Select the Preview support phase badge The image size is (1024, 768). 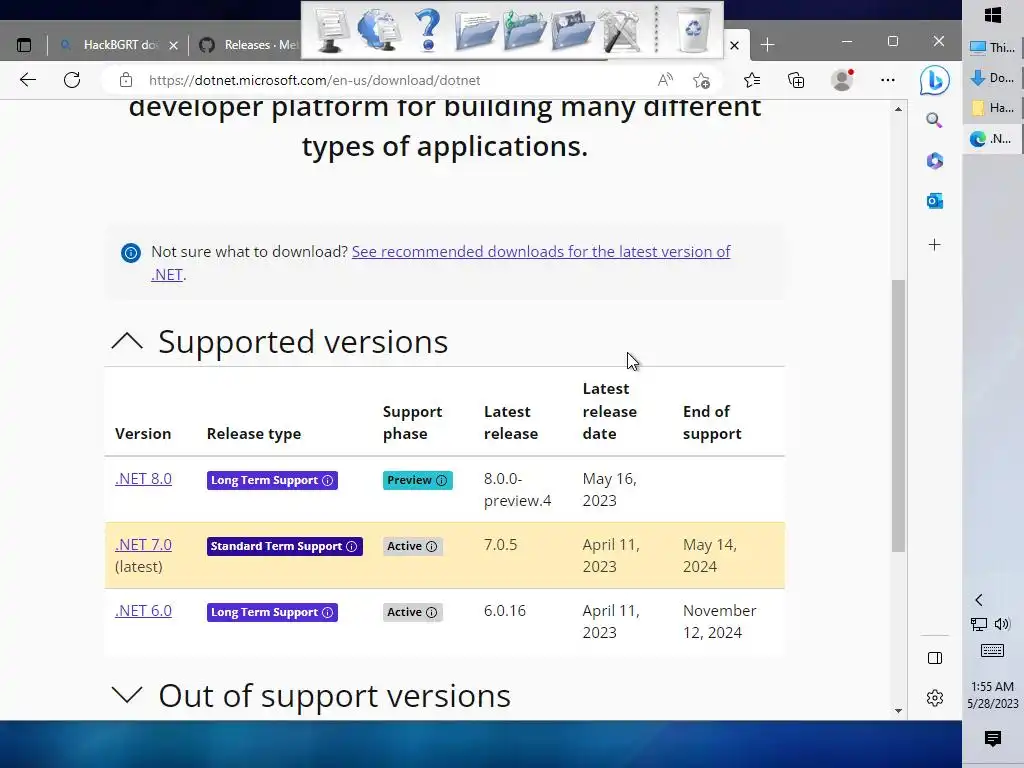[417, 481]
